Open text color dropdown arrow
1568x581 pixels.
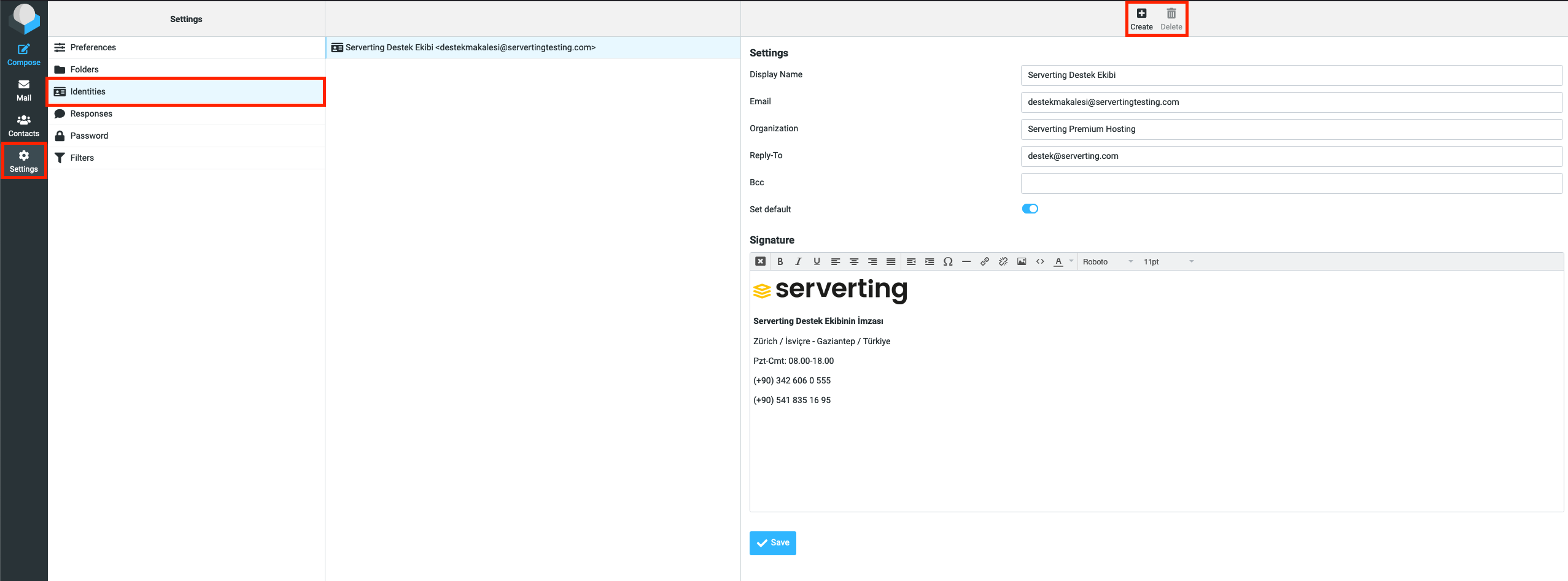1071,261
